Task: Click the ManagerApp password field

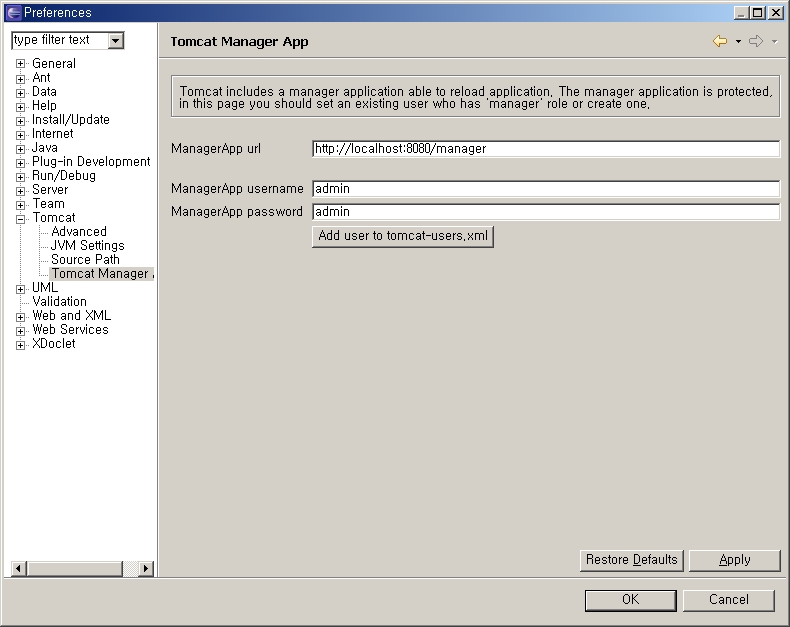Action: (x=546, y=212)
